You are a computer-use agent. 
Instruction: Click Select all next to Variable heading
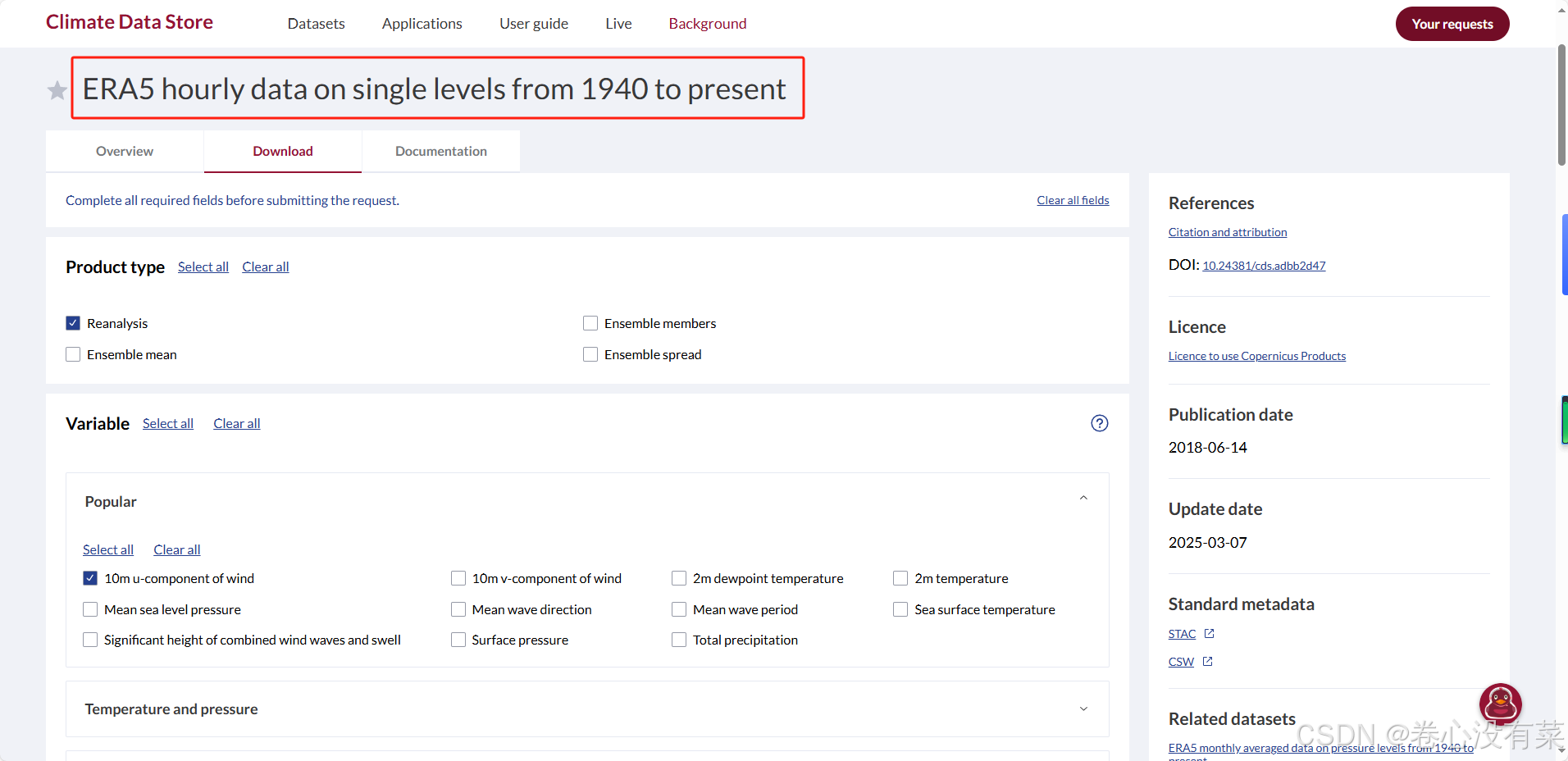click(x=168, y=423)
